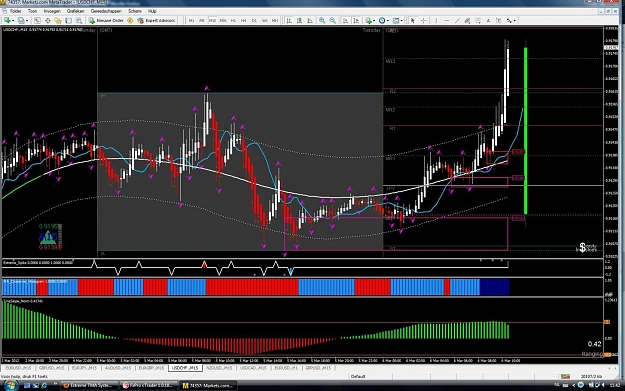Switch chart to D1 timeframe
The height and width of the screenshot is (391, 625).
[254, 20]
